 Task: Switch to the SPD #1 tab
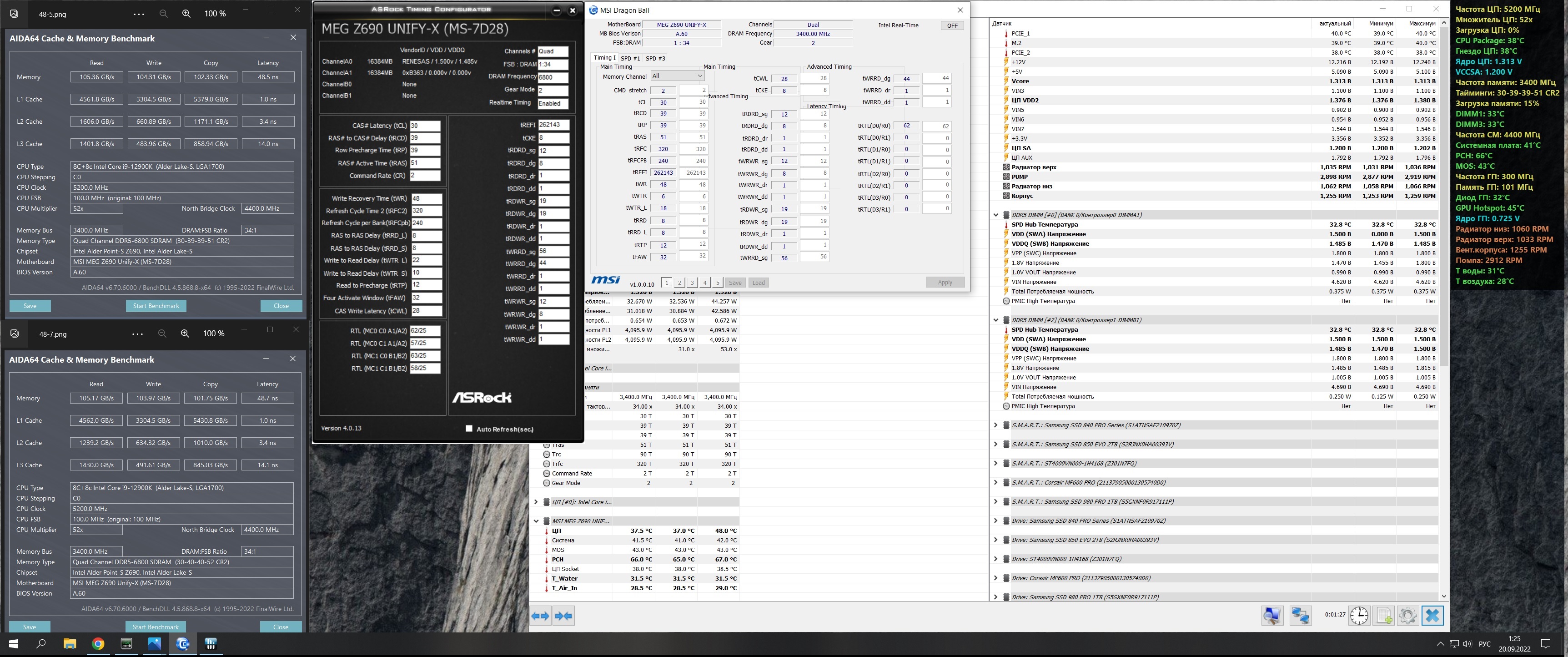click(630, 58)
